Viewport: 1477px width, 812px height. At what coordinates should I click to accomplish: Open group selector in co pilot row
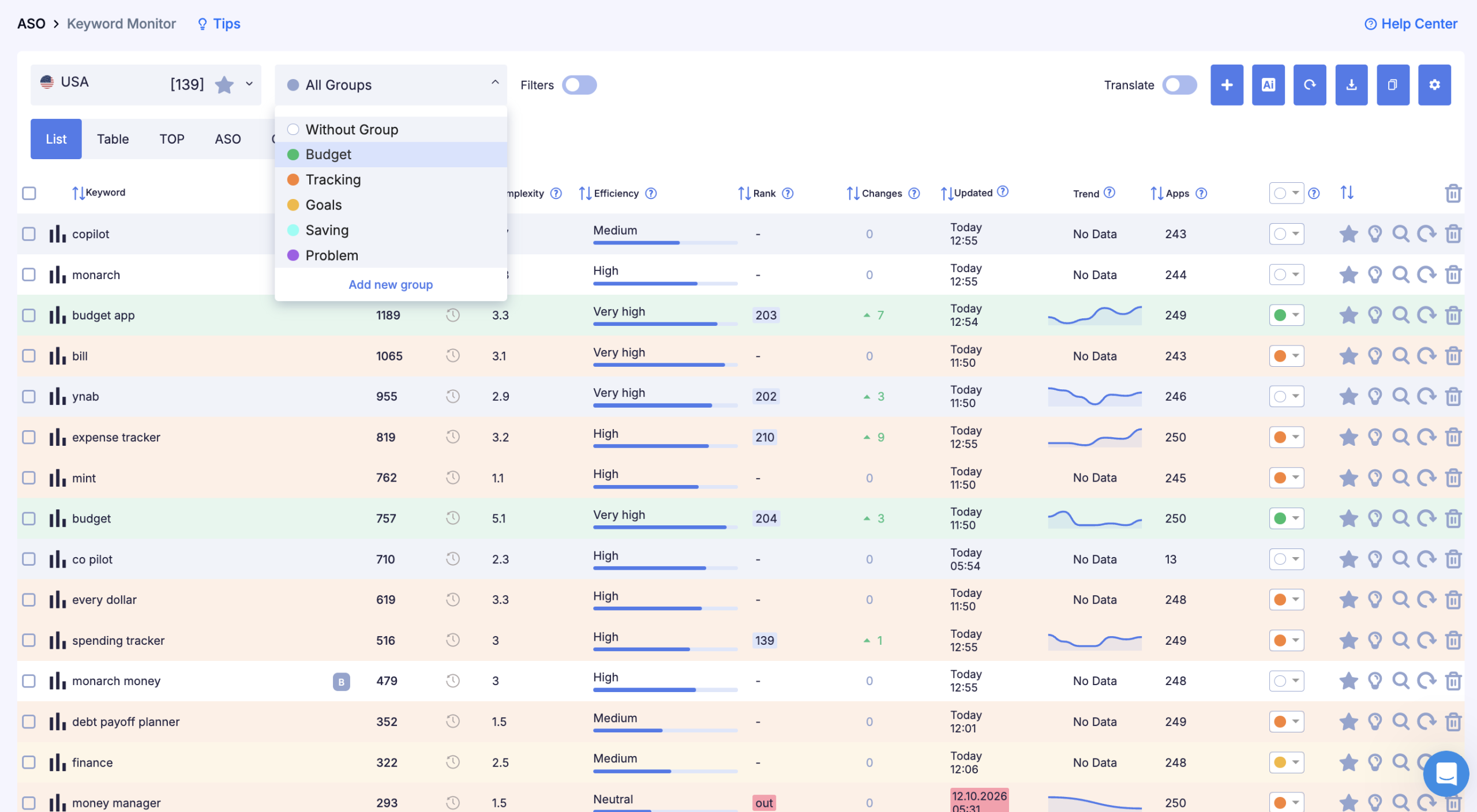tap(1286, 559)
